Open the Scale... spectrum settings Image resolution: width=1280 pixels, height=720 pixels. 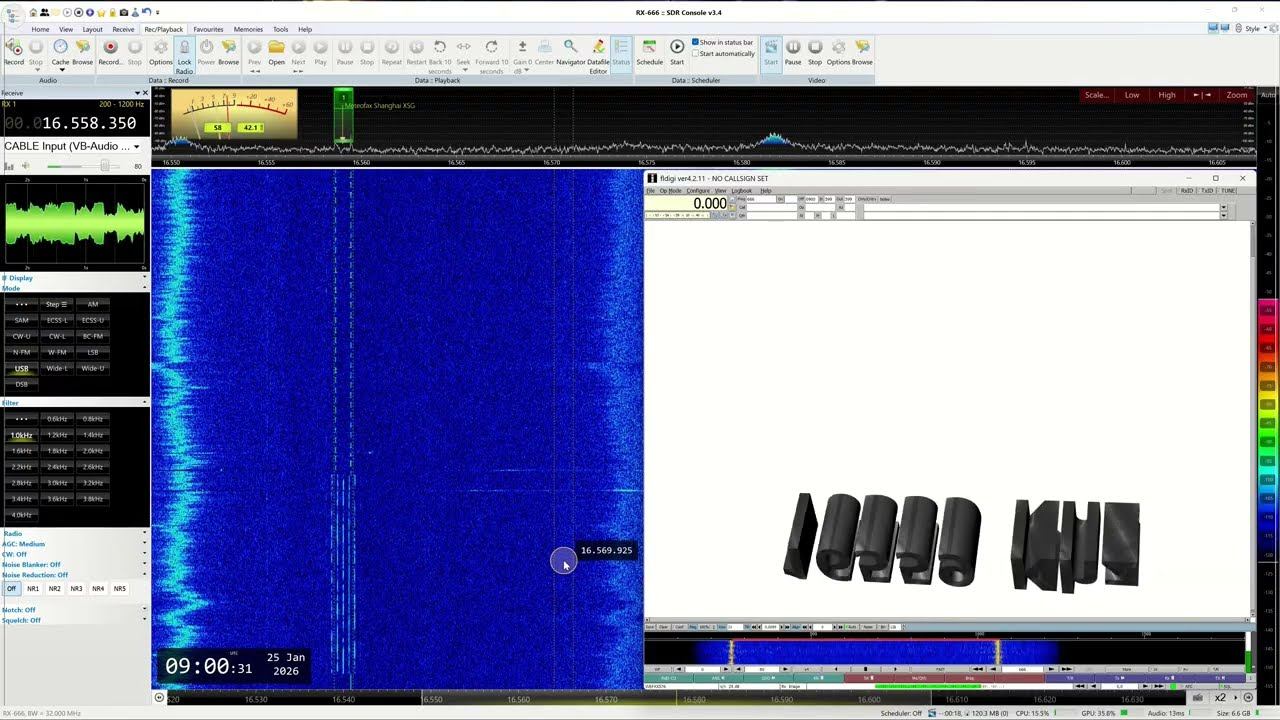[1096, 95]
